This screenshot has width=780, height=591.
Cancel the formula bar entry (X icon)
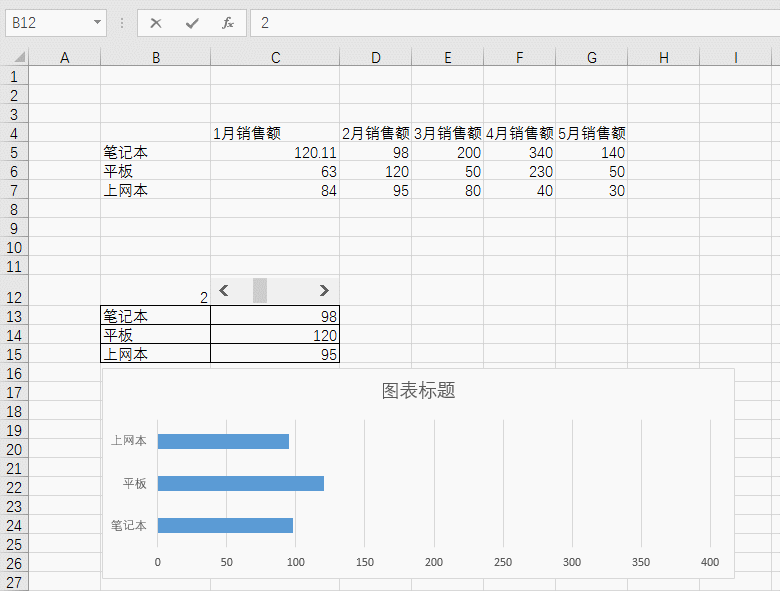156,23
